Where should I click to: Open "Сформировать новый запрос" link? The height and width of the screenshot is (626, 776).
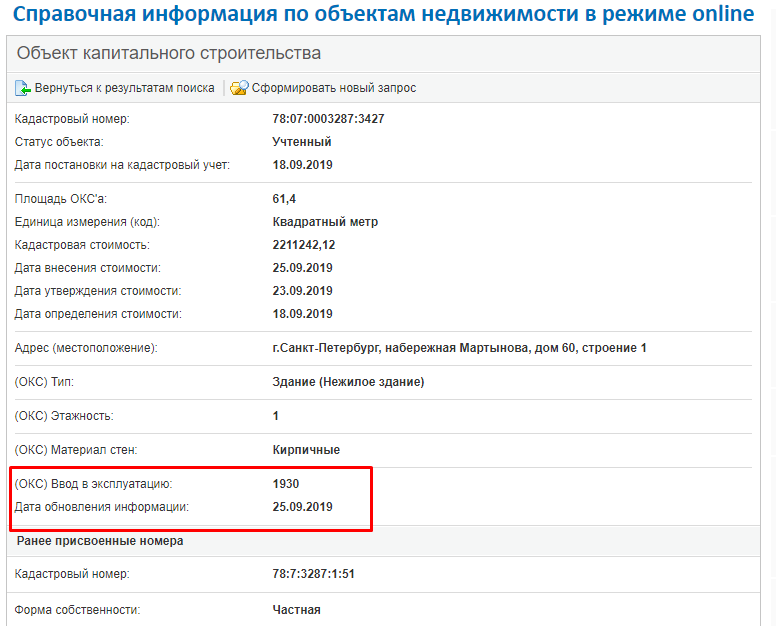(333, 88)
